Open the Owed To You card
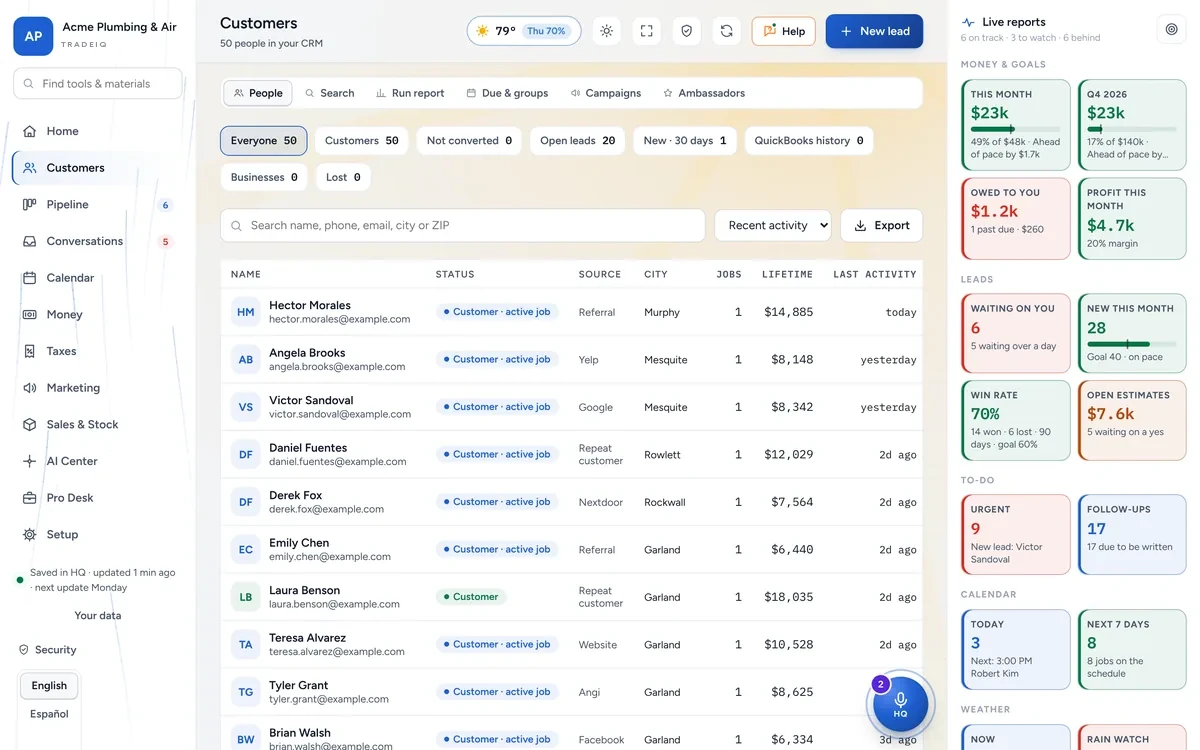 click(1016, 219)
